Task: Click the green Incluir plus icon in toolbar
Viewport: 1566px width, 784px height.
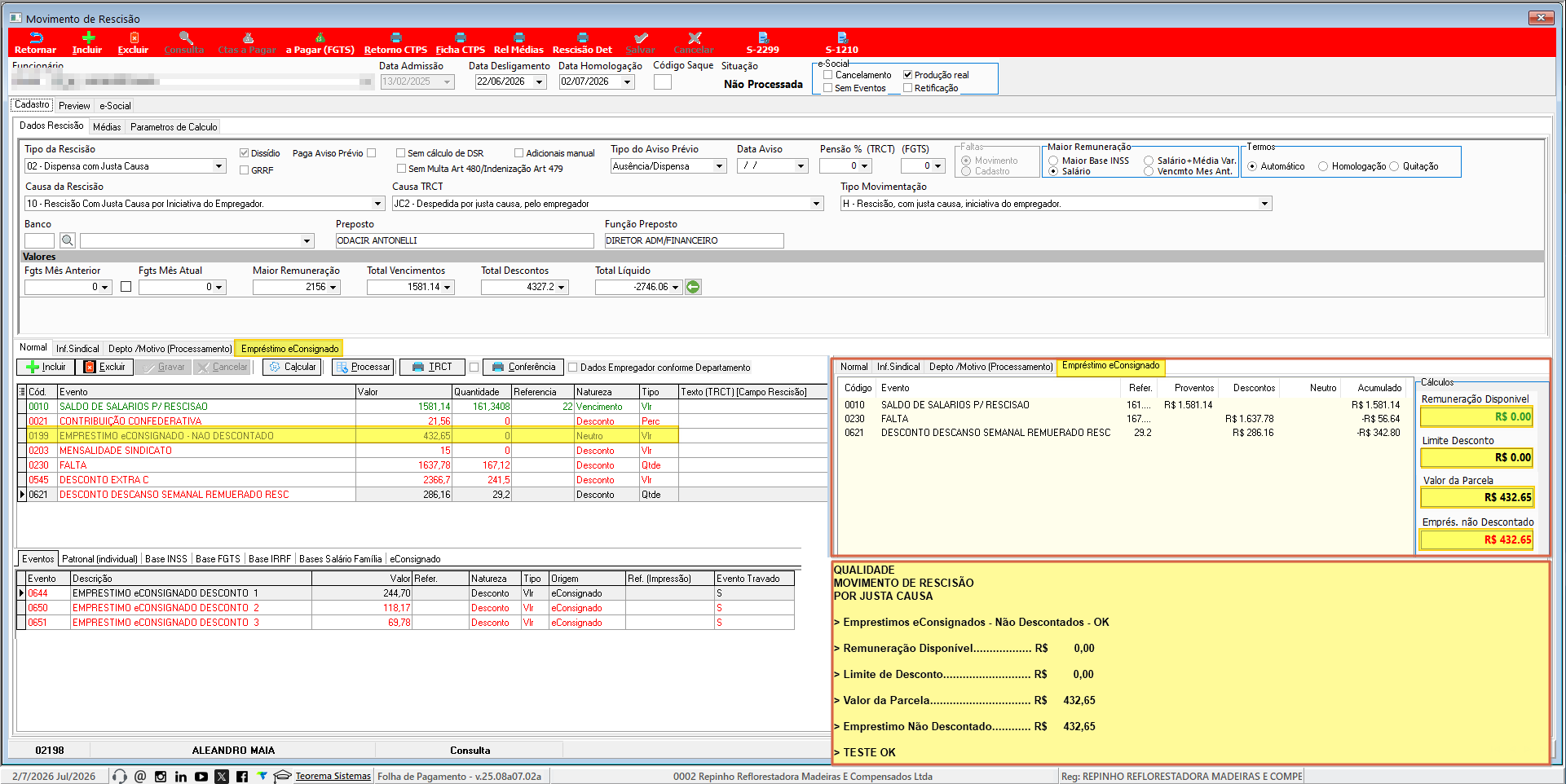Action: point(89,37)
